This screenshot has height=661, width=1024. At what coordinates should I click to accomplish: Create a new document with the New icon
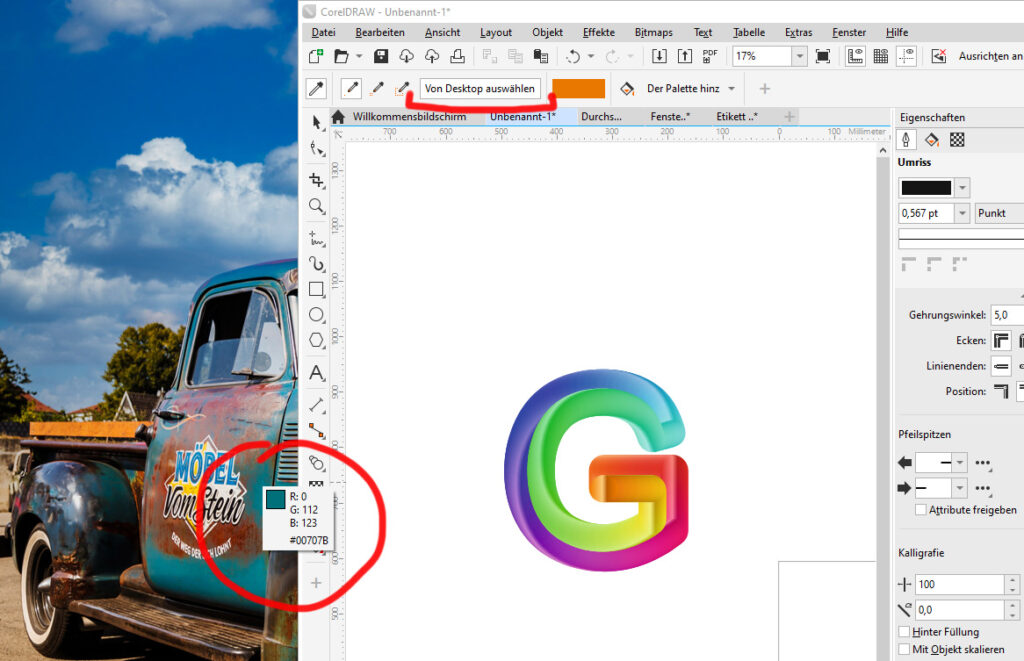coord(316,56)
